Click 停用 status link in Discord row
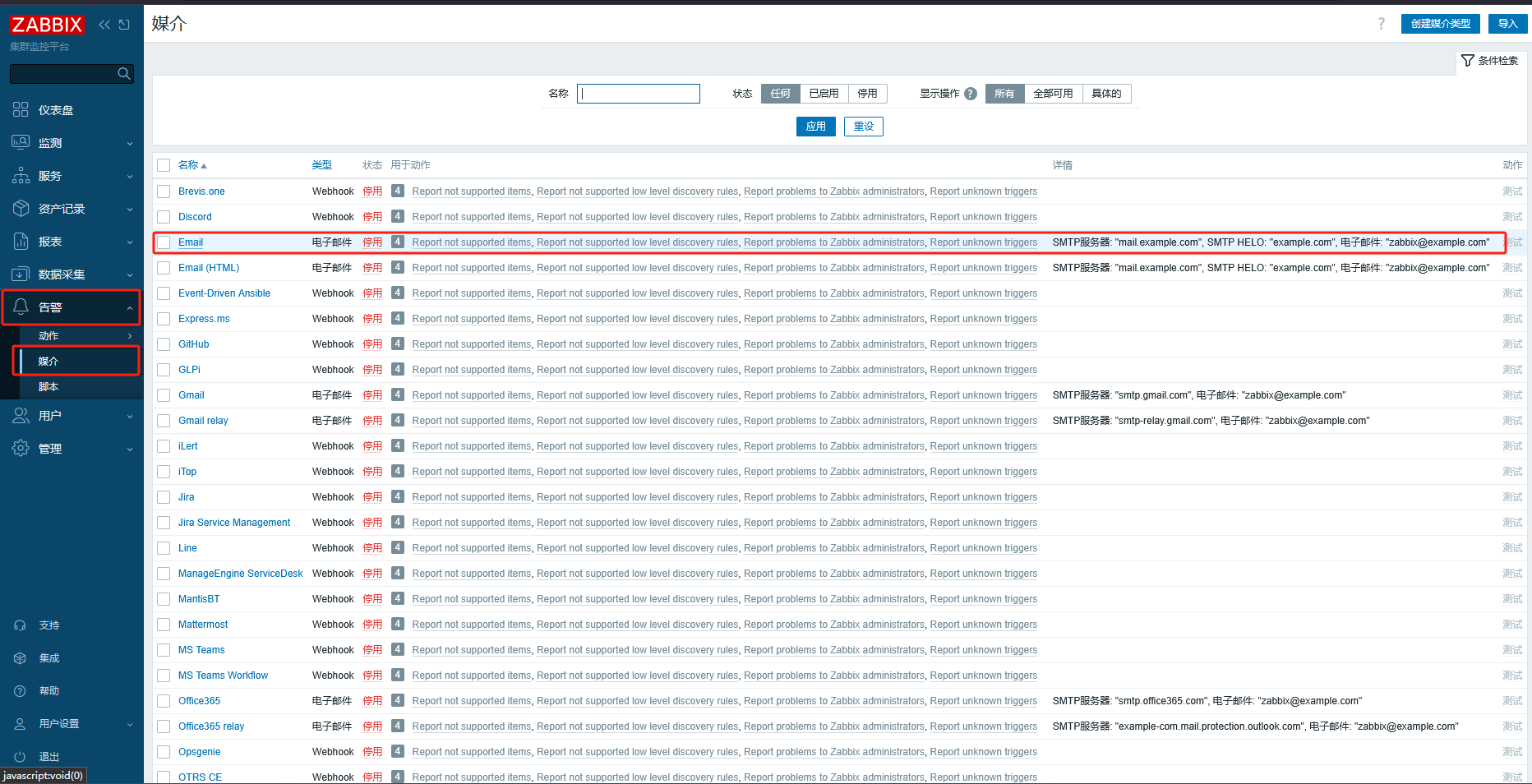The image size is (1532, 784). click(372, 217)
